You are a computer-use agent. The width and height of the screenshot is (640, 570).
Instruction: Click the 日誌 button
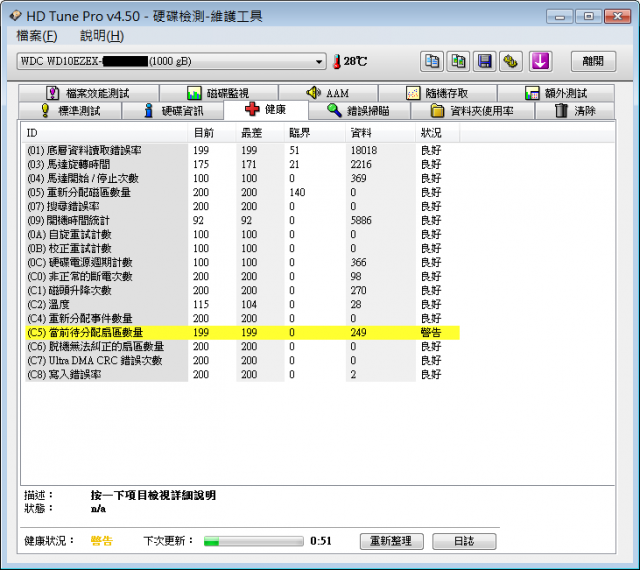pos(464,541)
